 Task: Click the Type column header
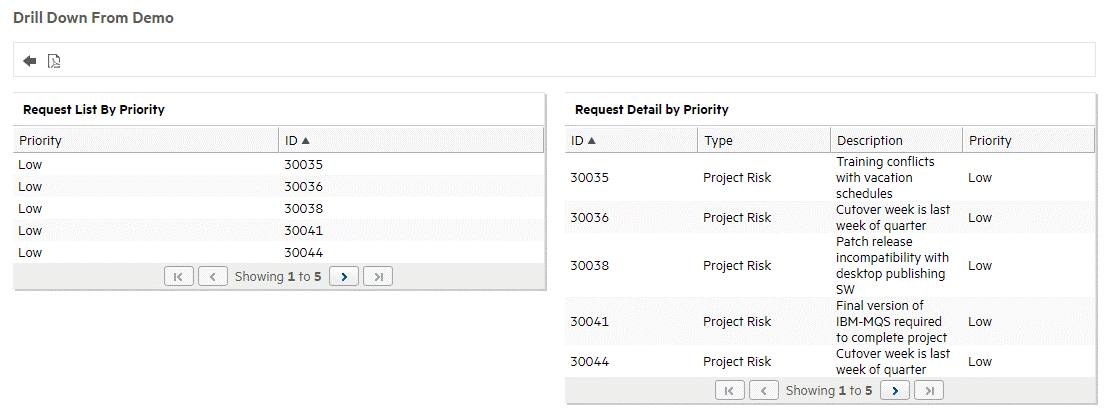tap(719, 141)
